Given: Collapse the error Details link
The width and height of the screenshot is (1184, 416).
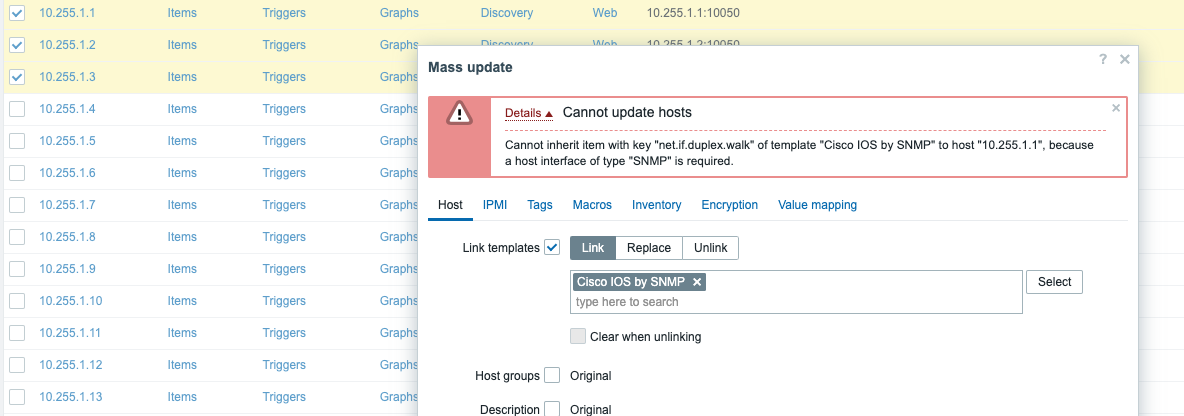Looking at the screenshot, I should click(529, 113).
